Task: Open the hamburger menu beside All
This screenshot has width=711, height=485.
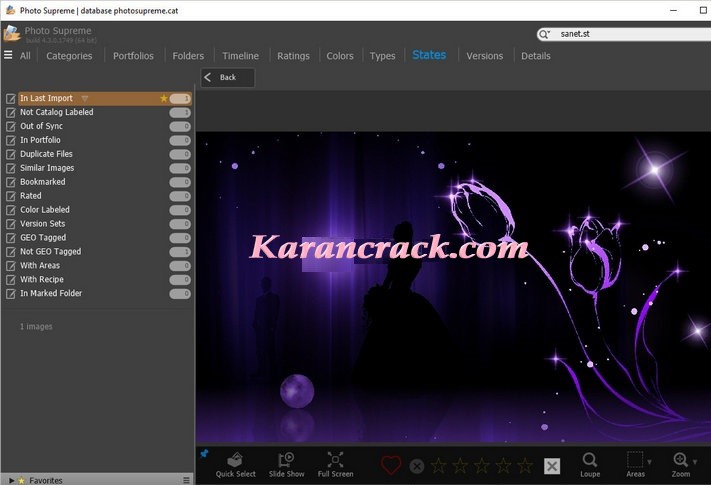Action: point(8,55)
